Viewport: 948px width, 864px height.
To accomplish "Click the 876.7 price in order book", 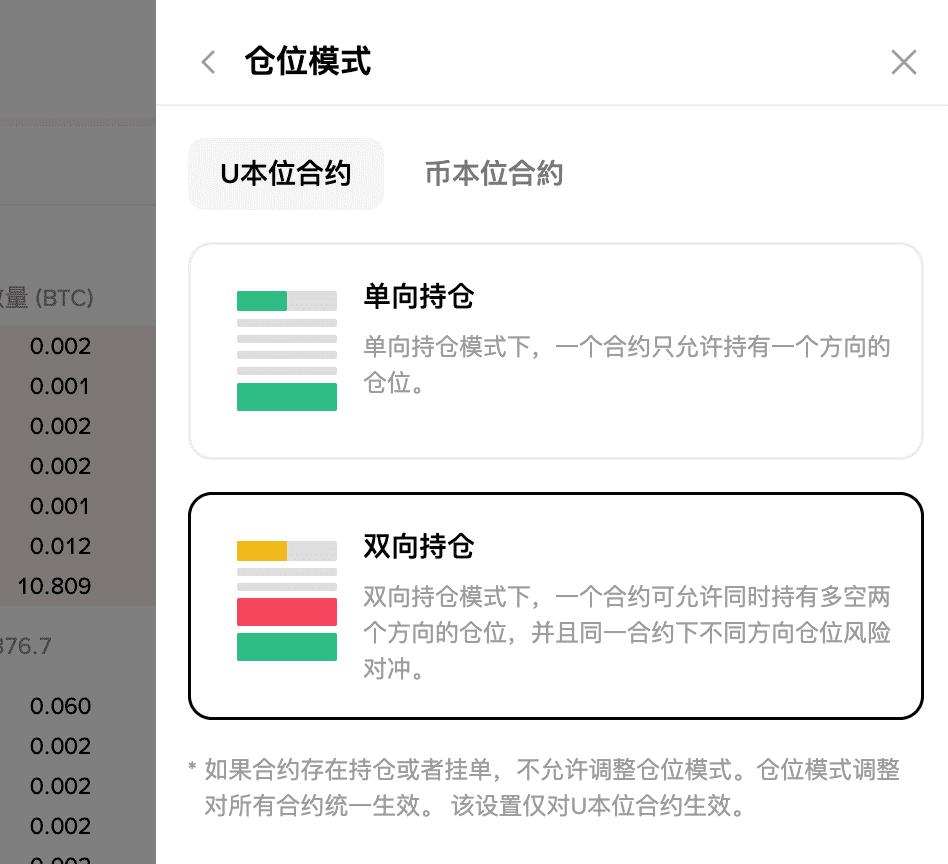I will 27,646.
